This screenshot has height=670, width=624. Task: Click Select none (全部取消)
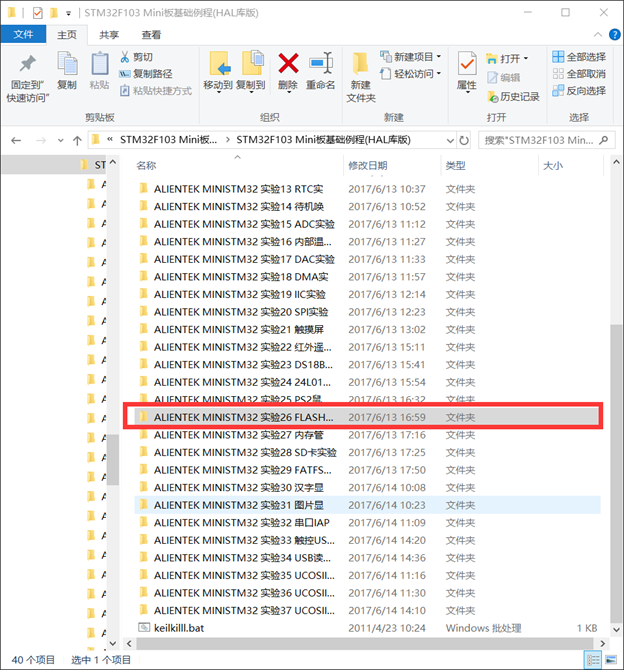(x=579, y=73)
